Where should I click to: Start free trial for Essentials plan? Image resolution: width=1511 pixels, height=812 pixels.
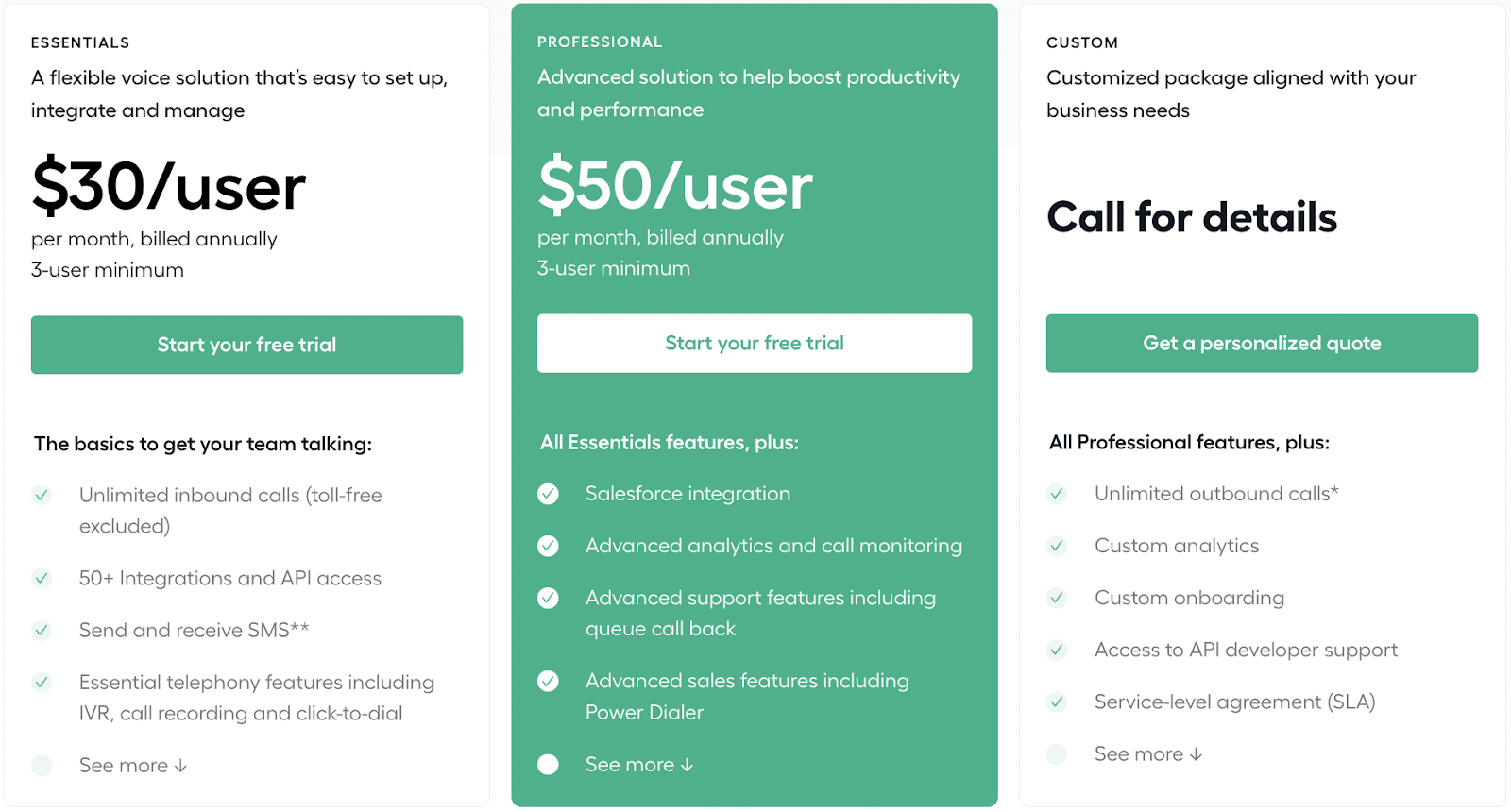(x=246, y=345)
